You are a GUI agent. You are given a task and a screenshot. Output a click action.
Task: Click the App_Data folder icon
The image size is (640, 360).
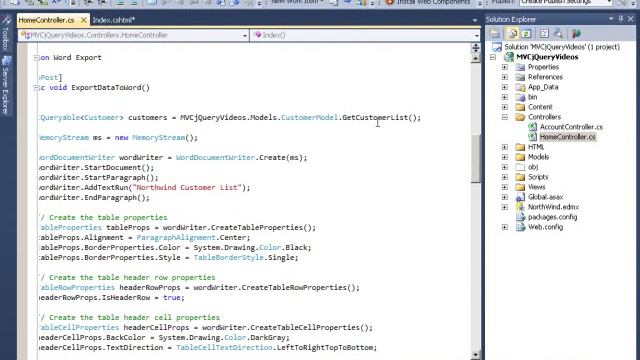520,87
